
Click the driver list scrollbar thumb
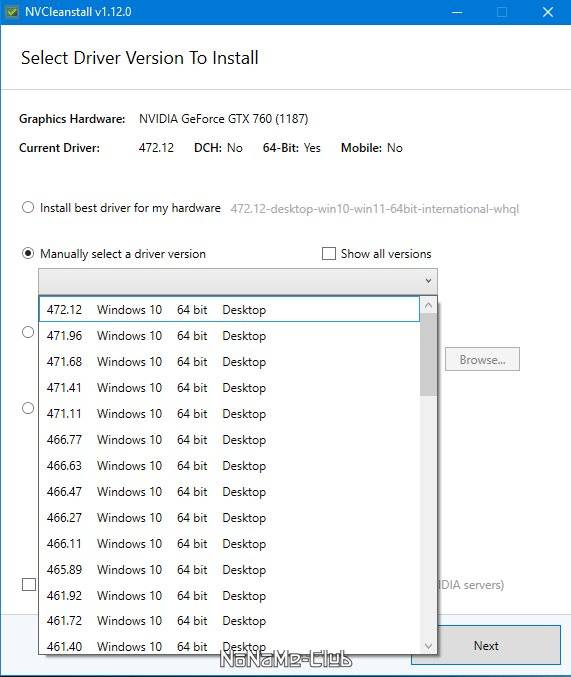pyautogui.click(x=428, y=354)
